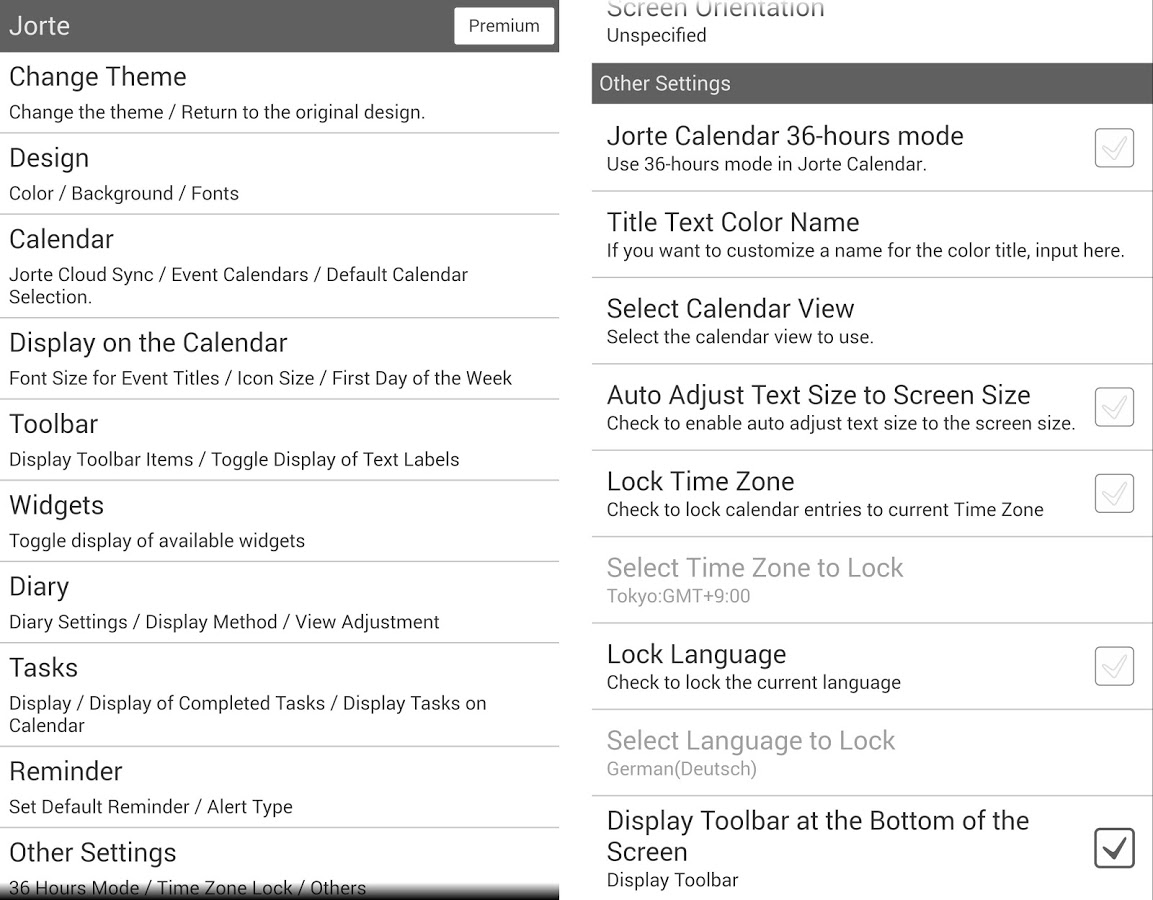This screenshot has width=1153, height=900.
Task: Open Widgets settings entry
Action: pyautogui.click(x=279, y=521)
